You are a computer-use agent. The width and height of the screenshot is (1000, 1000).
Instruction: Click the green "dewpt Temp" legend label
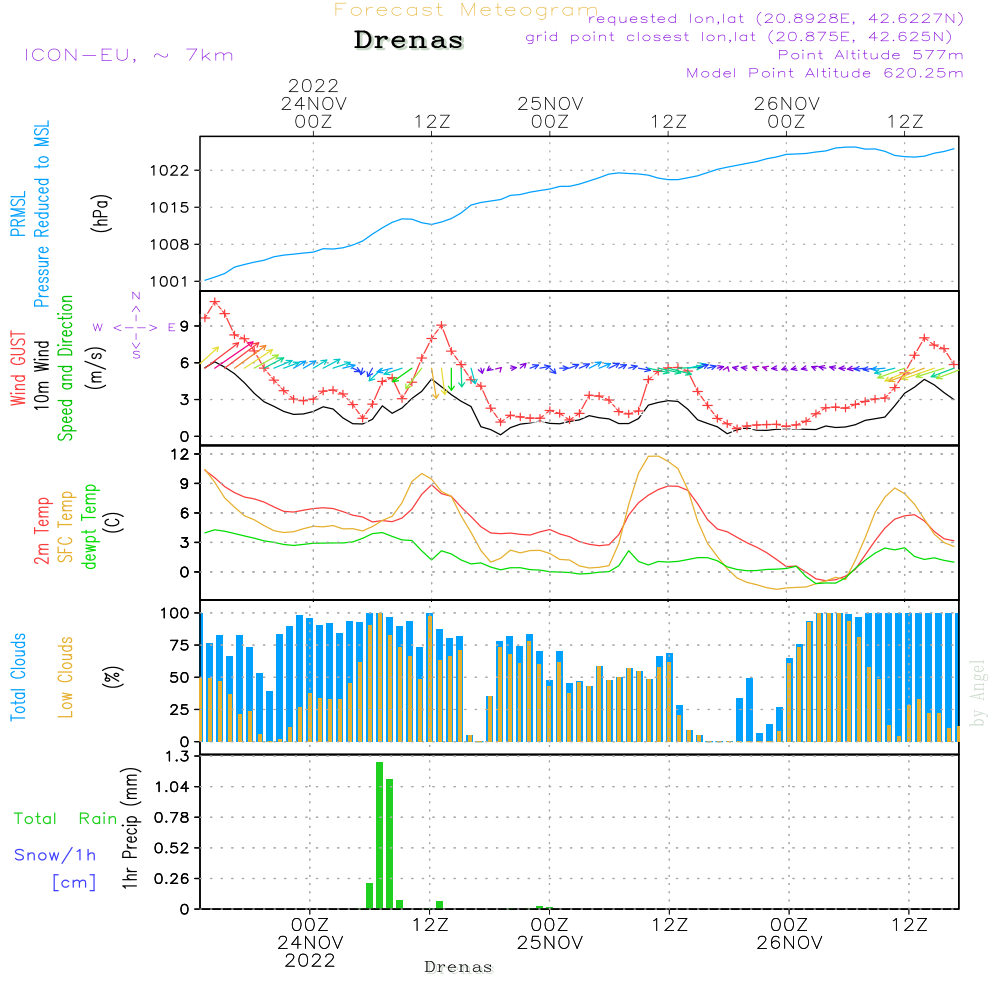pos(89,526)
